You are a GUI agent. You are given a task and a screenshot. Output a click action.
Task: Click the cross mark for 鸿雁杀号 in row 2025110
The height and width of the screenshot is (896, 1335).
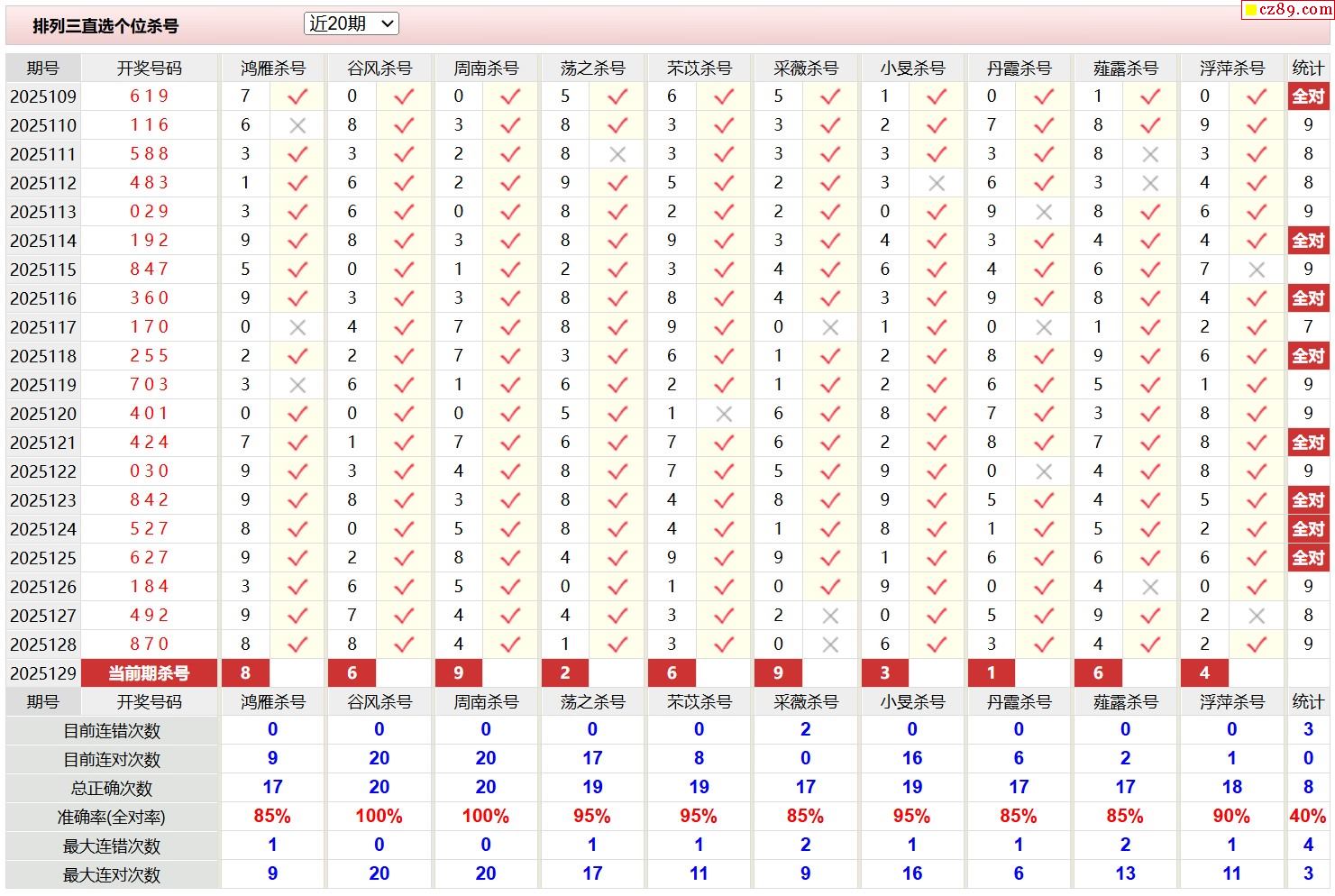[x=297, y=125]
